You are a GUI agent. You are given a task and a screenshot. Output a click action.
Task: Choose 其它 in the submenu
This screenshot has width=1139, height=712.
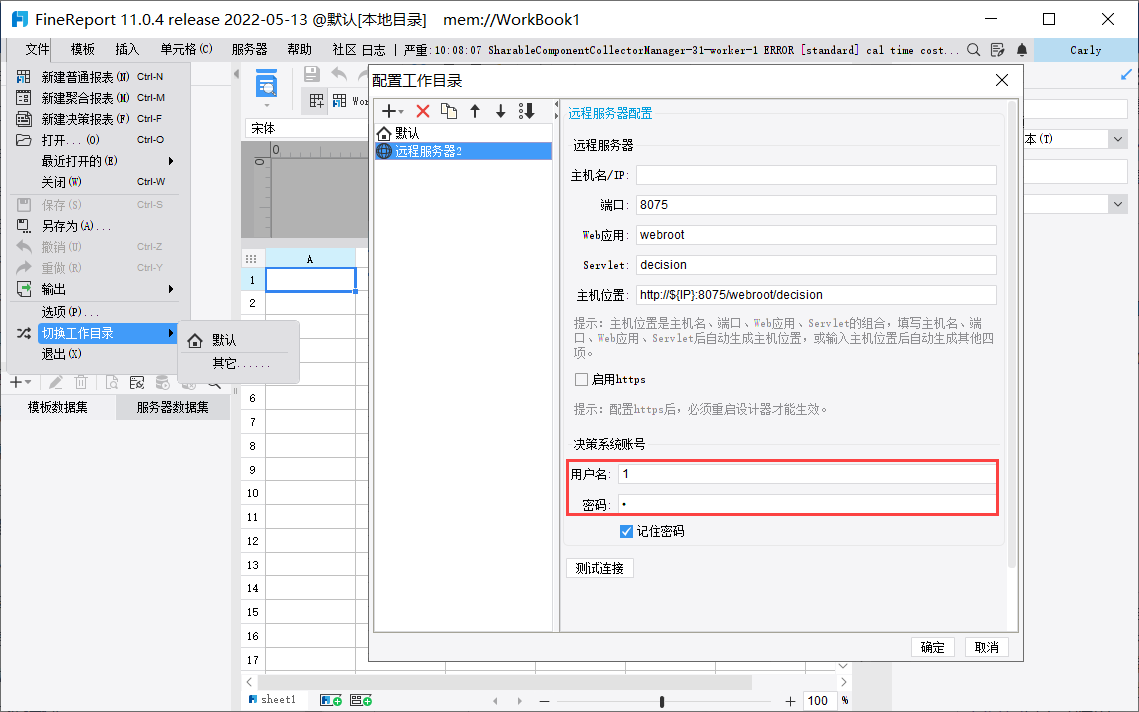239,363
